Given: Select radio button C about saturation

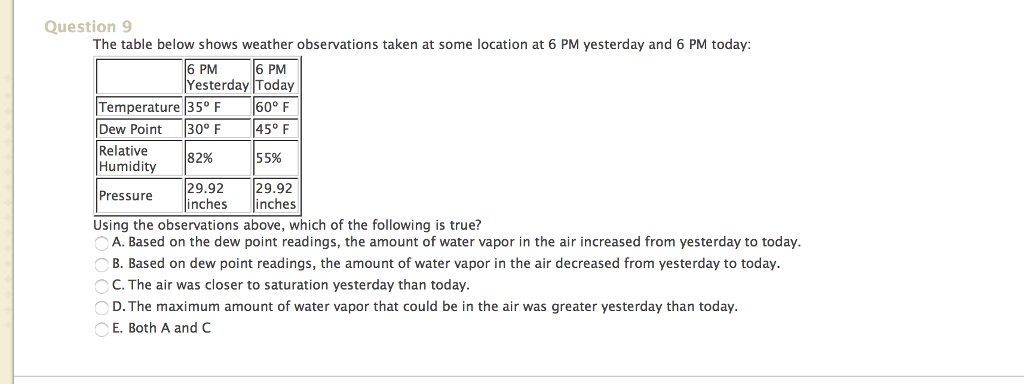Looking at the screenshot, I should coord(101,287).
